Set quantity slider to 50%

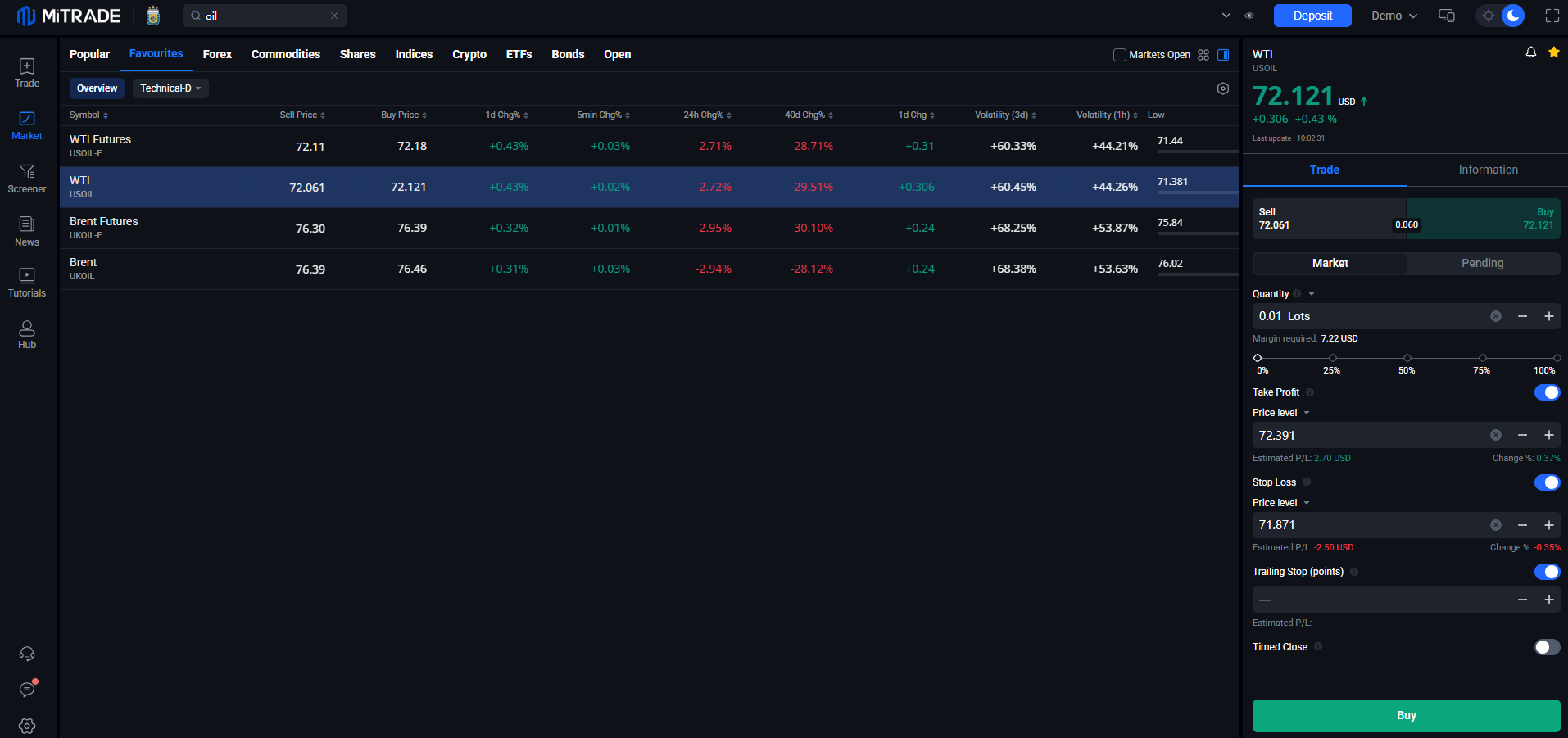point(1407,358)
